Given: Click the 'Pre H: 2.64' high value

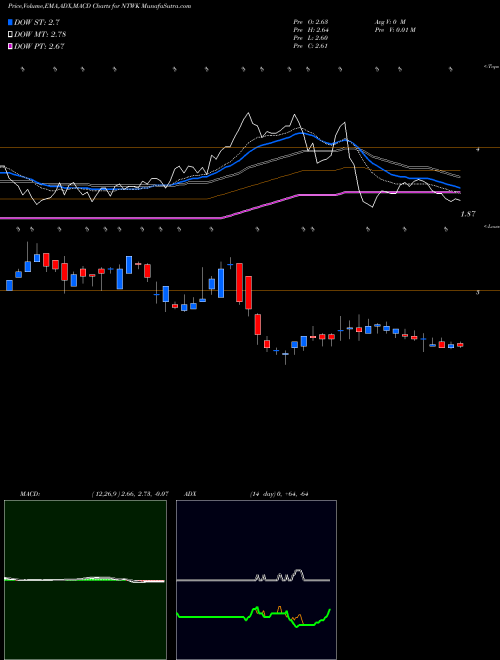Looking at the screenshot, I should (x=311, y=30).
